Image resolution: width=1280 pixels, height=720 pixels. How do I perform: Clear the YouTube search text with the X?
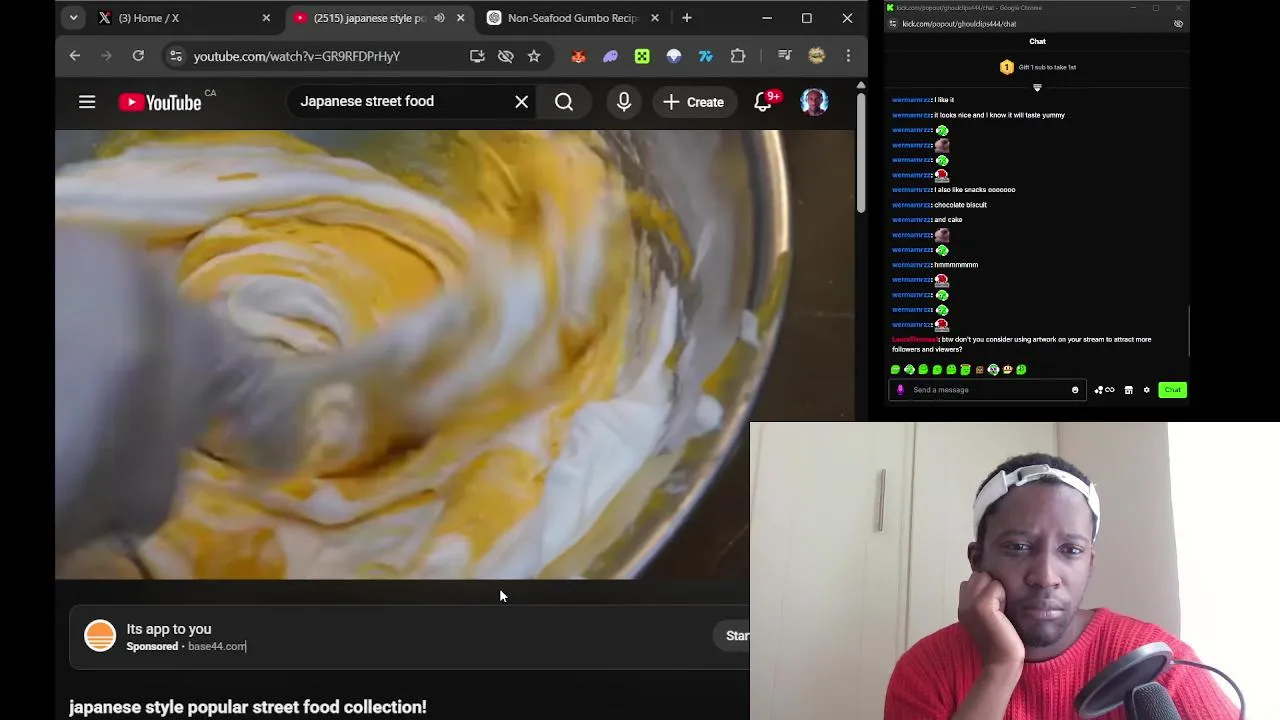point(521,102)
